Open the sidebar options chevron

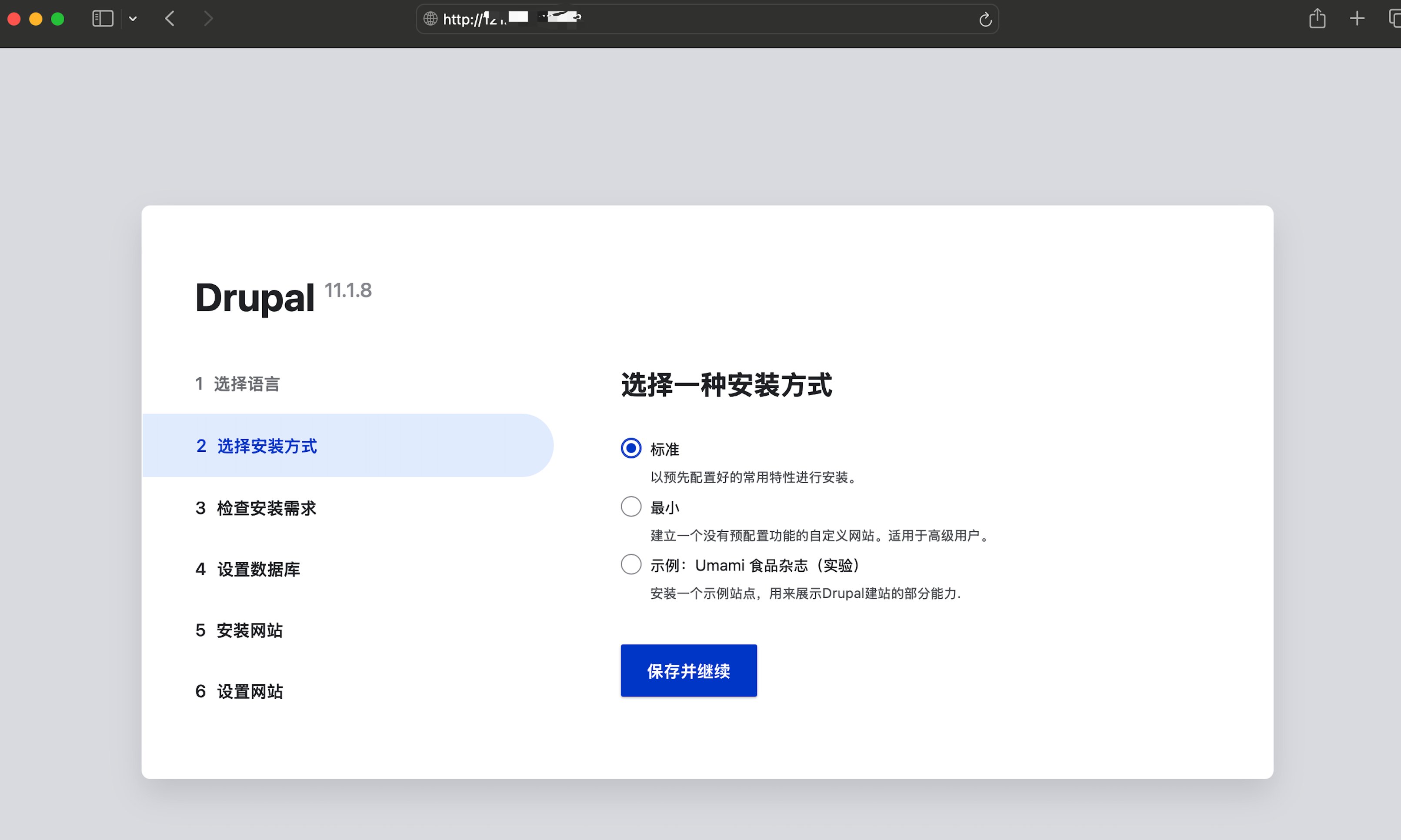pos(133,19)
